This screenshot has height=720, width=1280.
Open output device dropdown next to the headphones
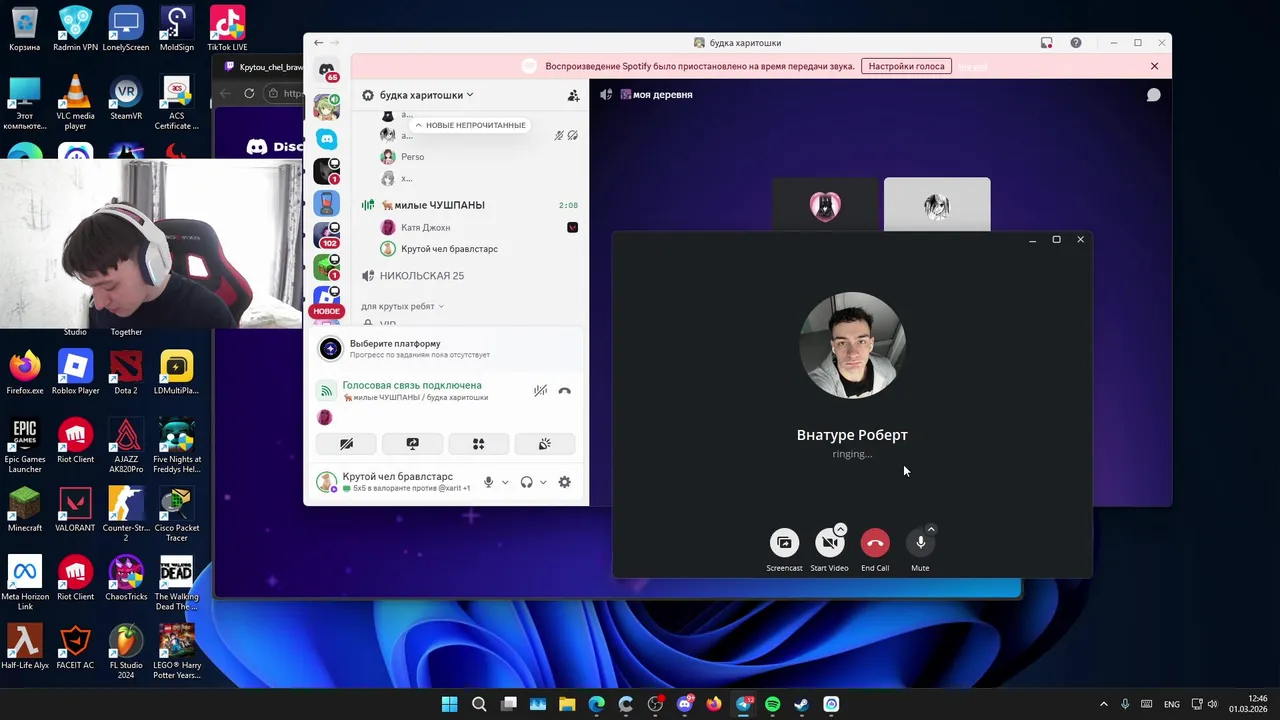tap(543, 482)
